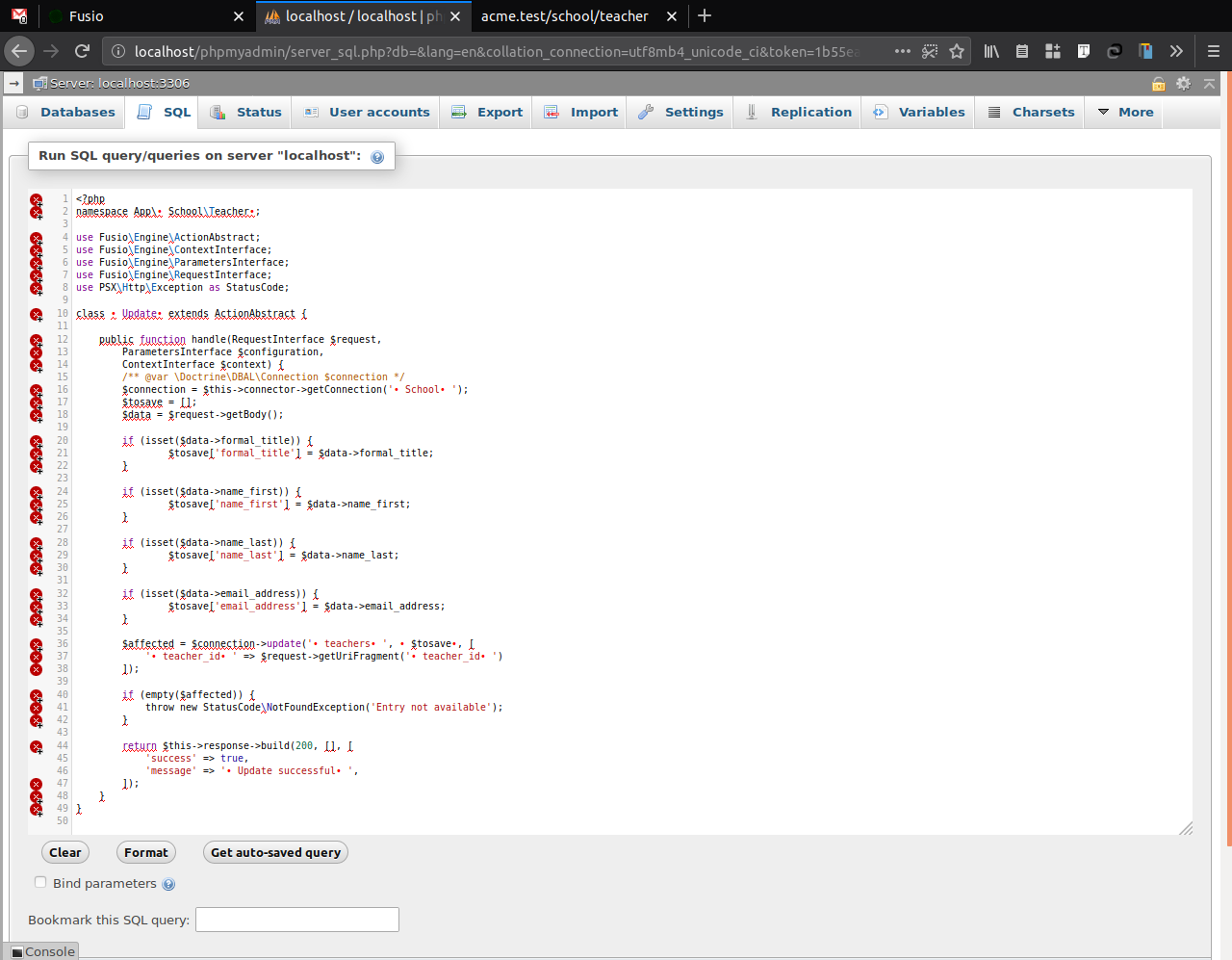Click the Bookmark this SQL query field
This screenshot has height=960, width=1232.
point(296,920)
